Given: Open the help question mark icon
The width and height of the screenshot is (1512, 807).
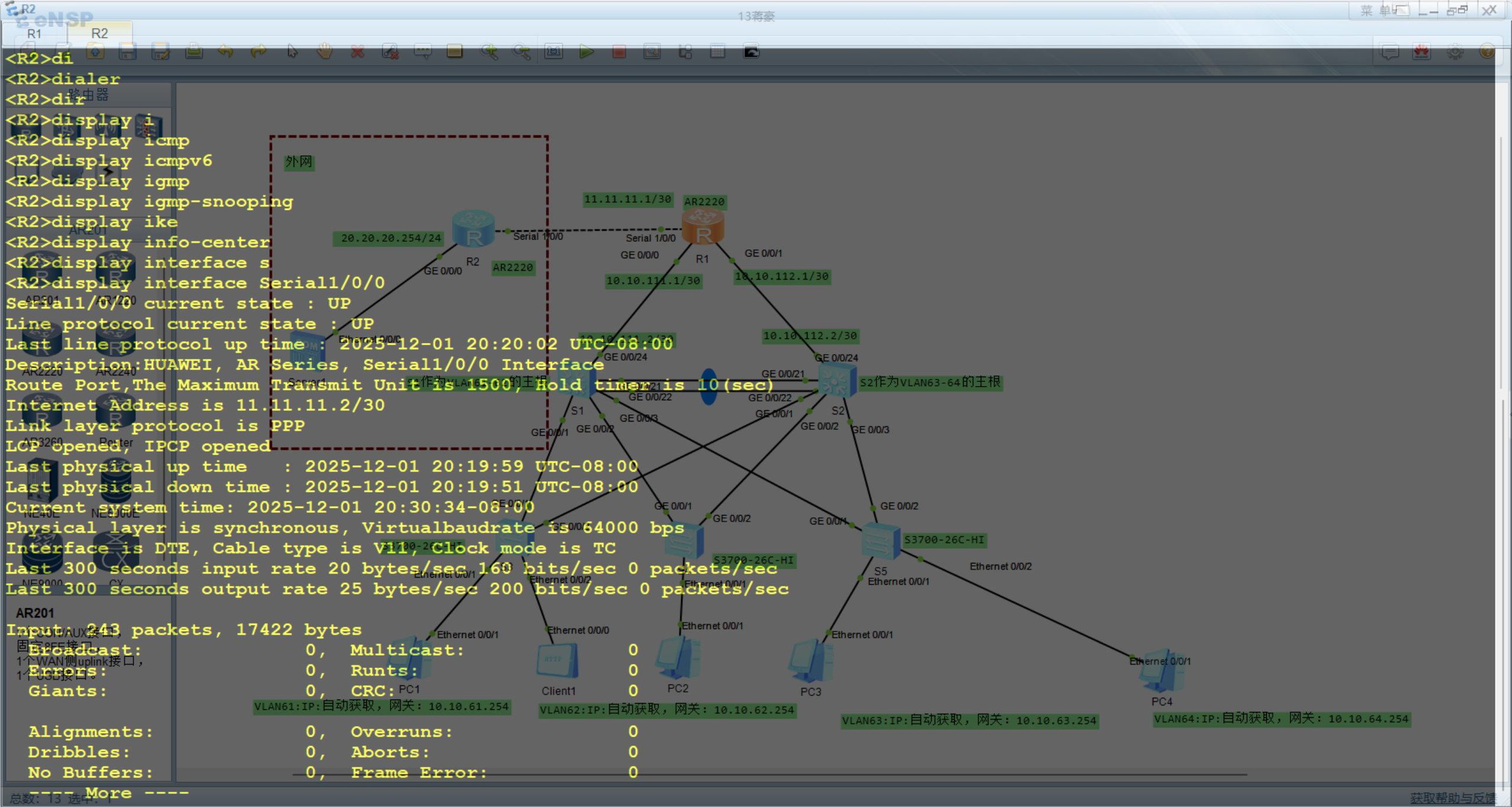Looking at the screenshot, I should pyautogui.click(x=1487, y=52).
